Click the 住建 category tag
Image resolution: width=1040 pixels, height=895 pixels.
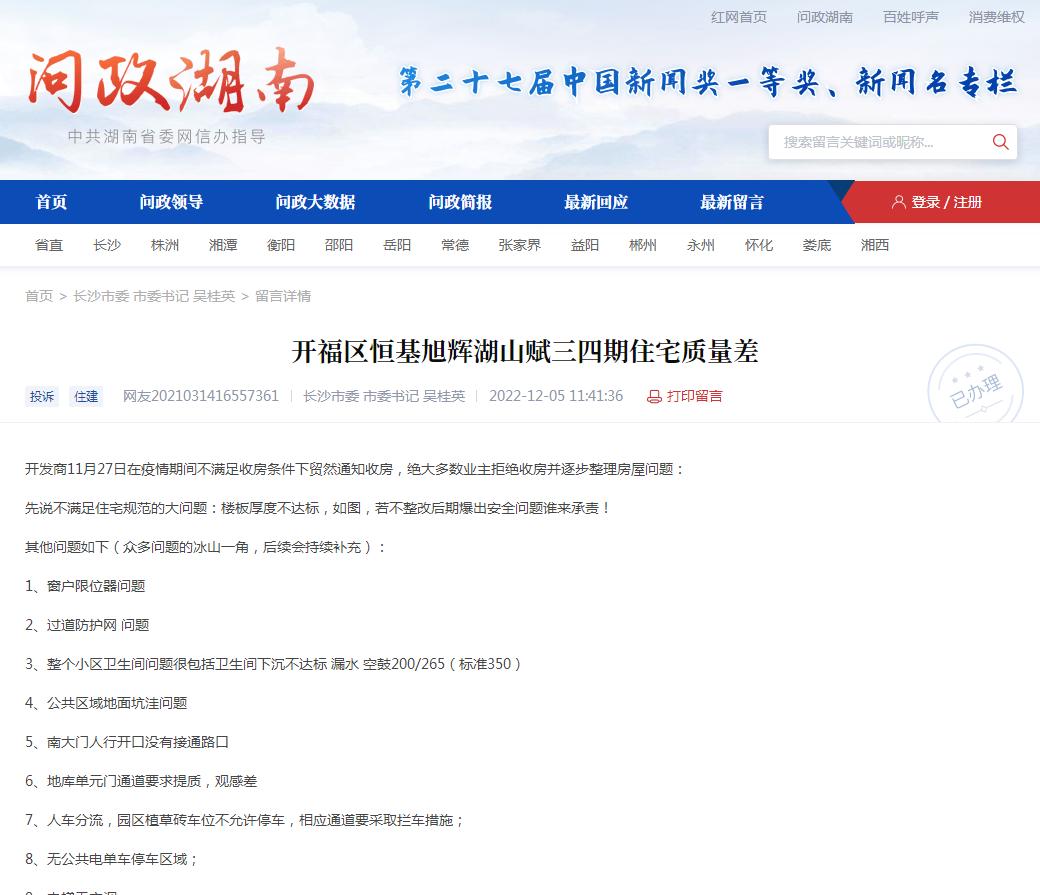[x=86, y=396]
